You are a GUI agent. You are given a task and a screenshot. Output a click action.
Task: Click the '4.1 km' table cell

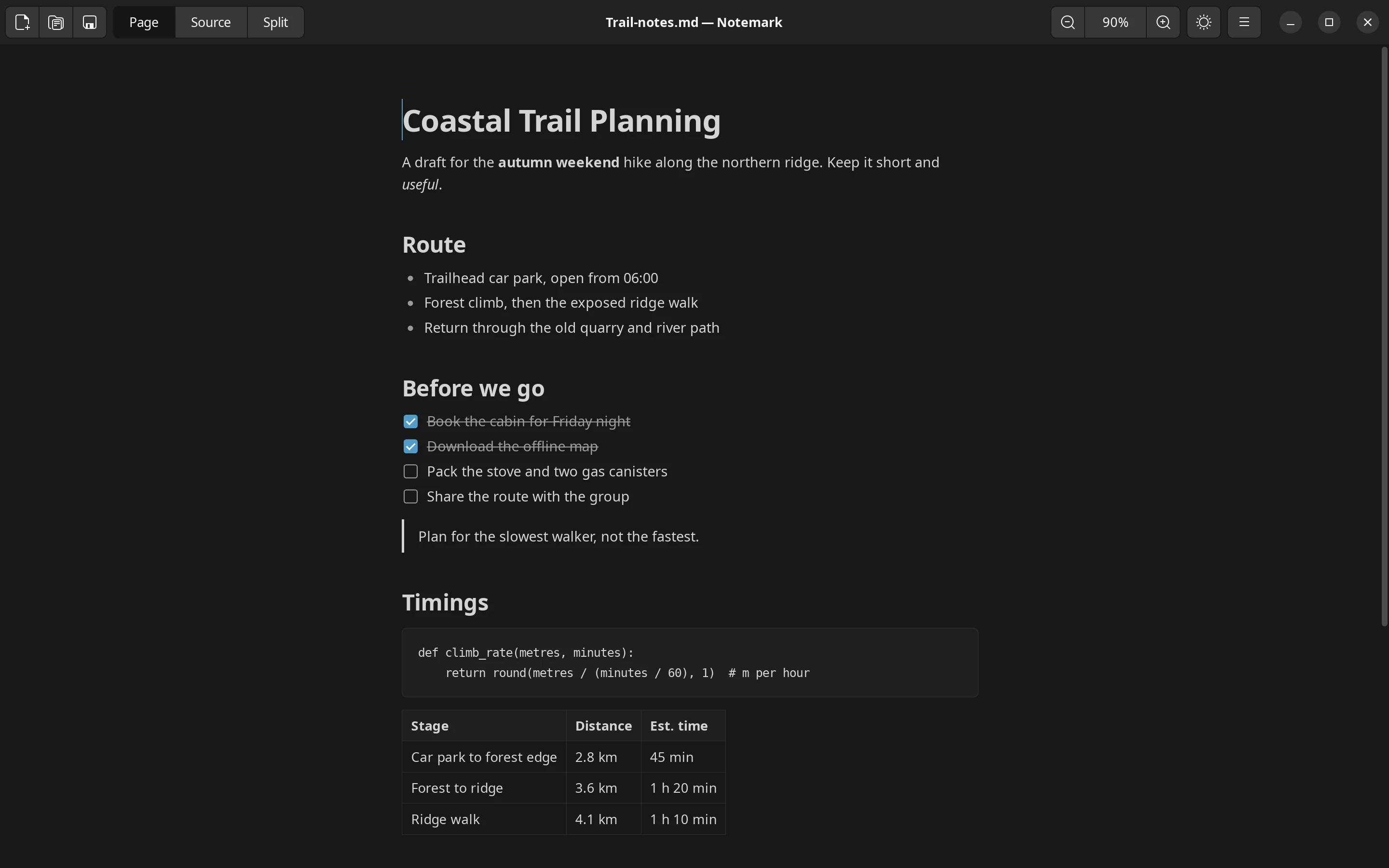pyautogui.click(x=603, y=819)
